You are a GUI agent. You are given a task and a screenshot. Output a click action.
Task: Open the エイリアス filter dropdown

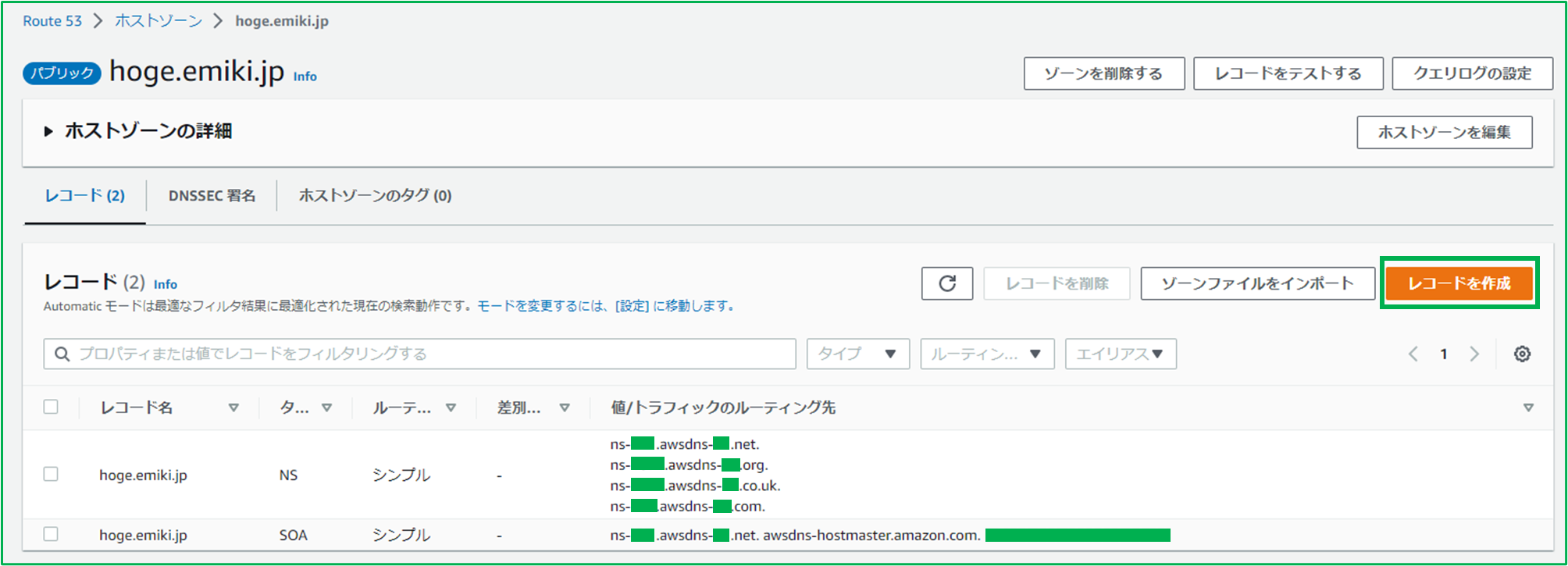click(1121, 354)
